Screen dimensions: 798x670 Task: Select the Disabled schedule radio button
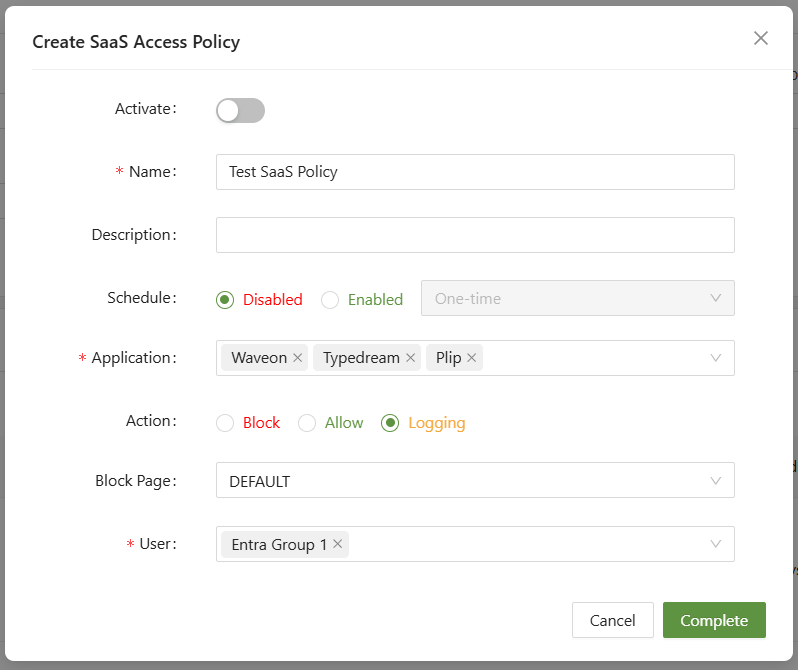225,299
